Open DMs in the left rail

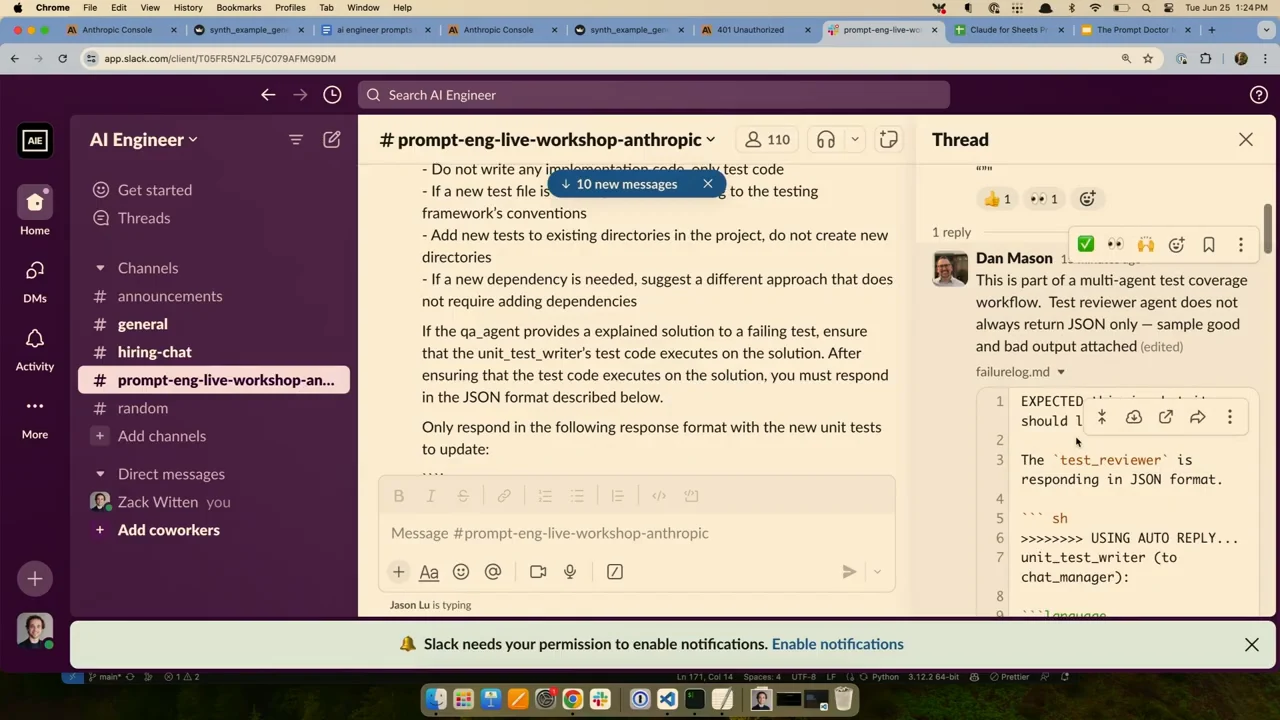(x=35, y=279)
